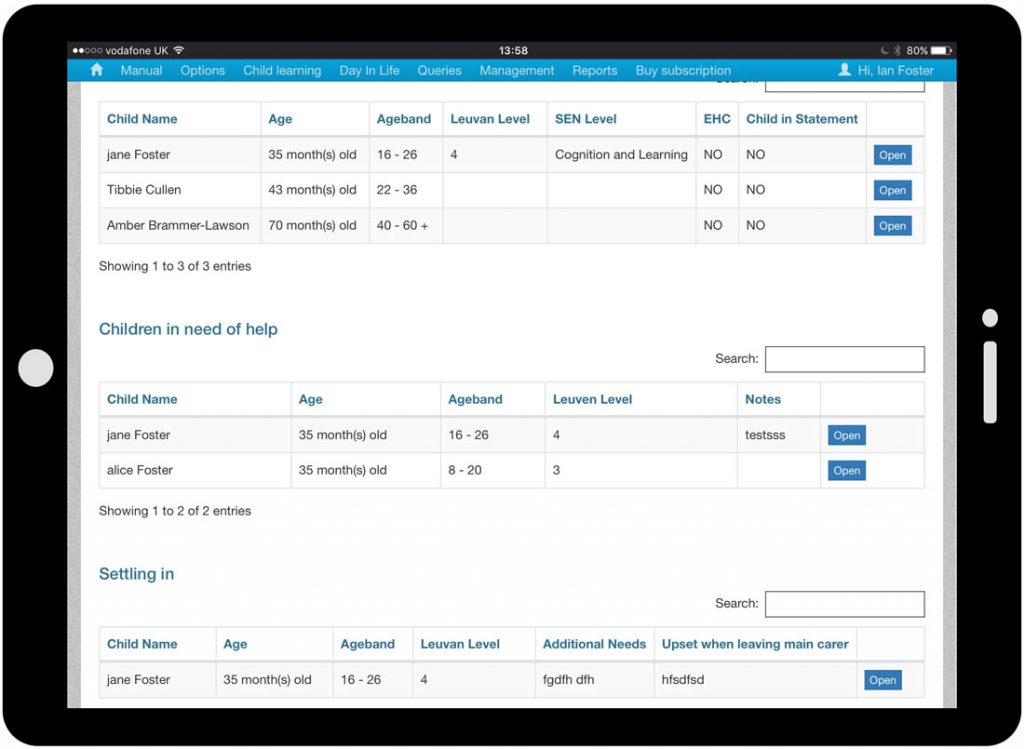Tap the Bluetooth status icon

897,50
